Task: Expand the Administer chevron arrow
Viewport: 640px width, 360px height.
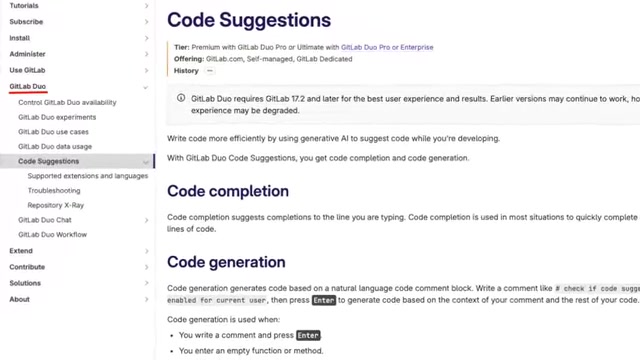Action: coord(147,54)
